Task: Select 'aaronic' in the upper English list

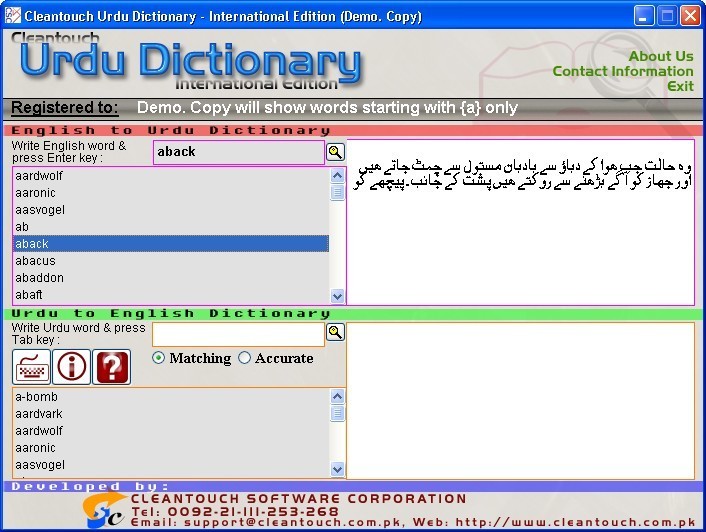Action: (x=171, y=193)
